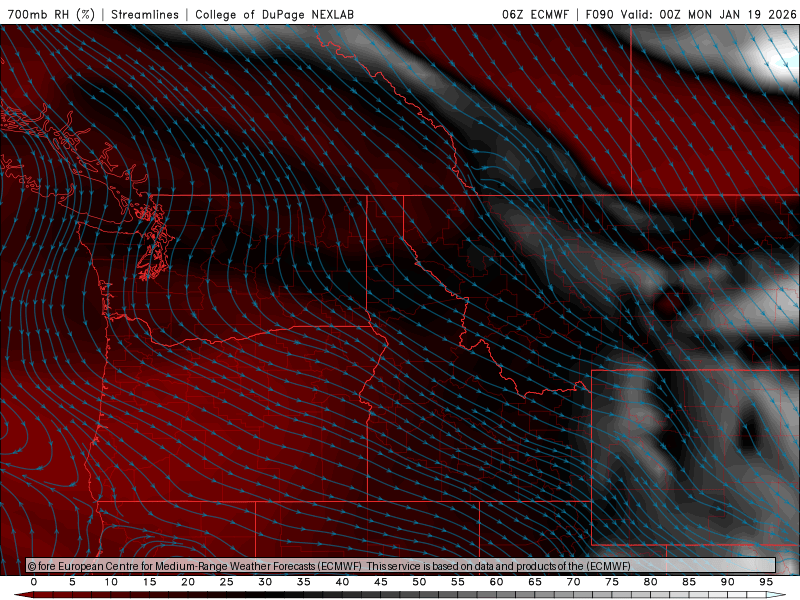Click the 60 value on the color scale
This screenshot has height=600, width=800.
(x=496, y=582)
